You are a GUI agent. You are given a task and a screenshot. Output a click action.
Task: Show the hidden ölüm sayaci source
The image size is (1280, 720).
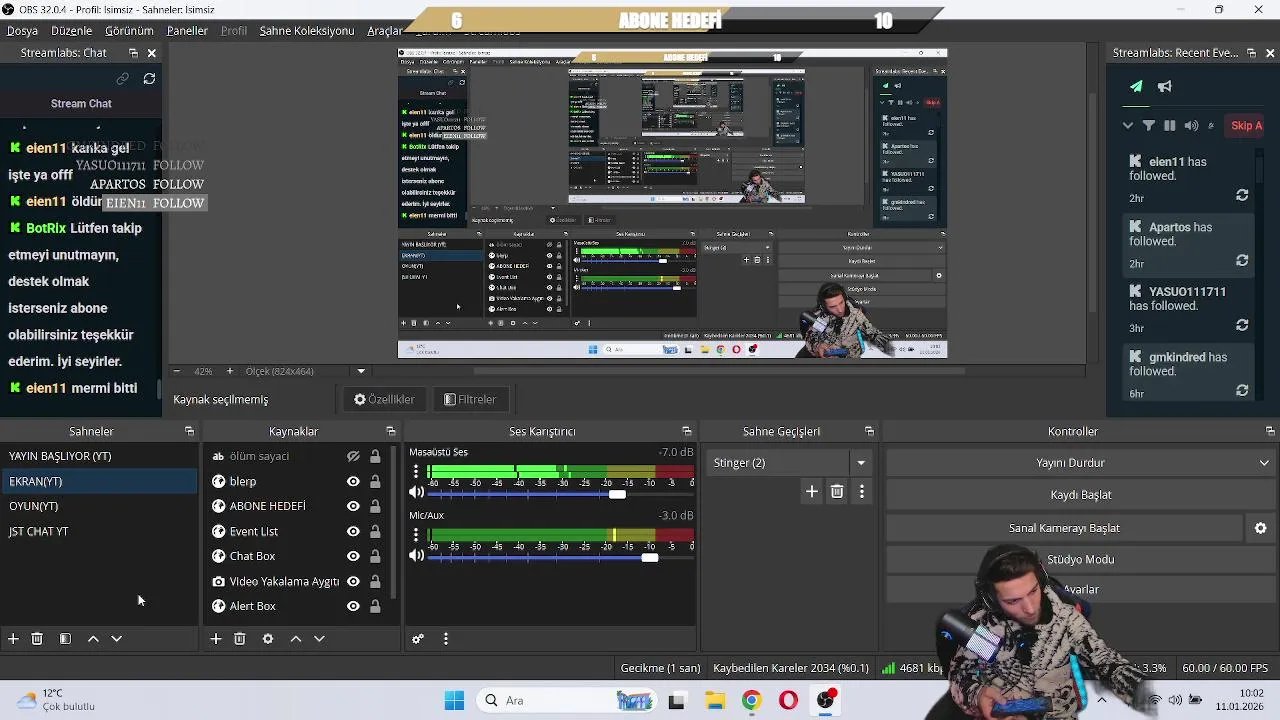click(x=353, y=456)
